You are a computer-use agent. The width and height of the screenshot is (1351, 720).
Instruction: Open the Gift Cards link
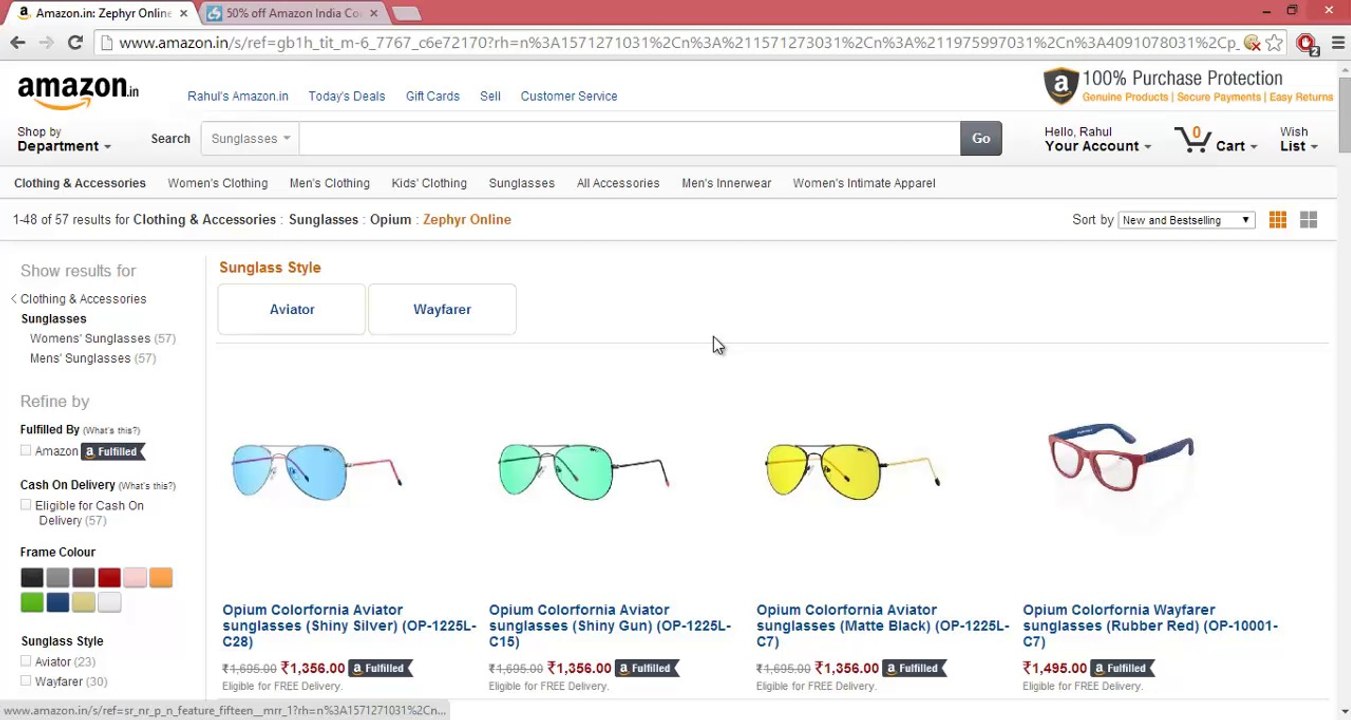click(433, 96)
